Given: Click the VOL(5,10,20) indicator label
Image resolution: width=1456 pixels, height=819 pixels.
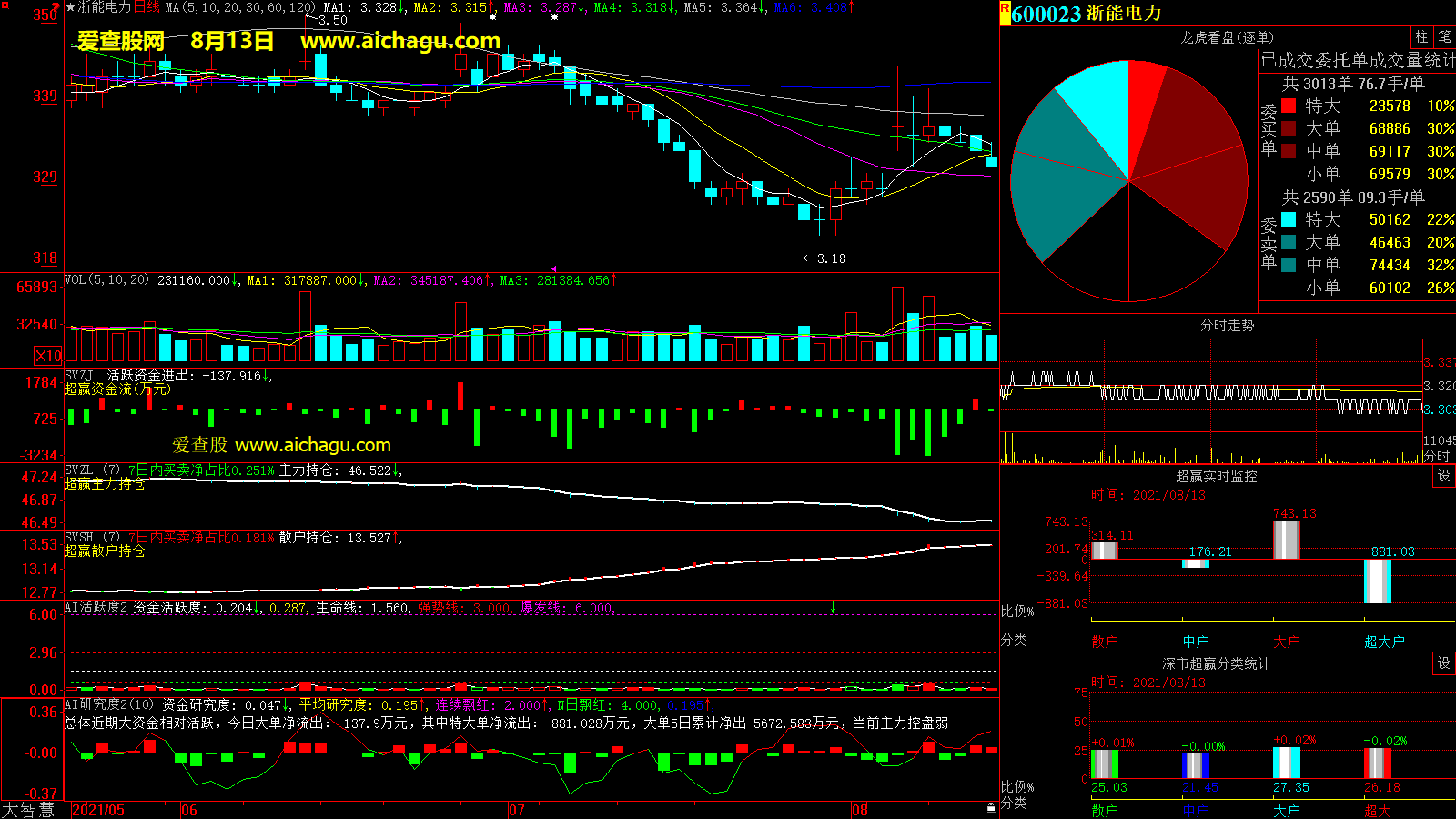Looking at the screenshot, I should [106, 280].
